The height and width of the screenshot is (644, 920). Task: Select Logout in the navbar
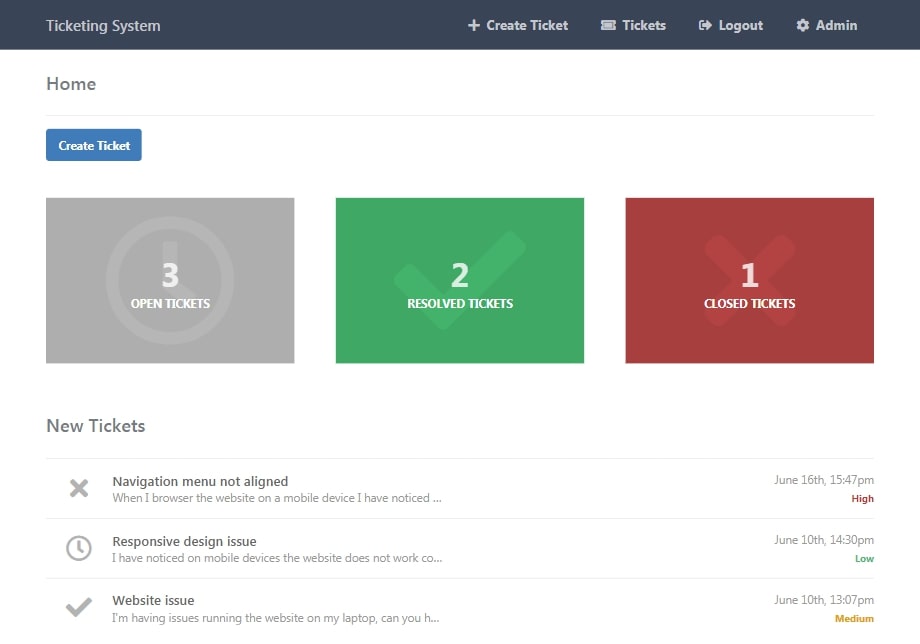730,25
